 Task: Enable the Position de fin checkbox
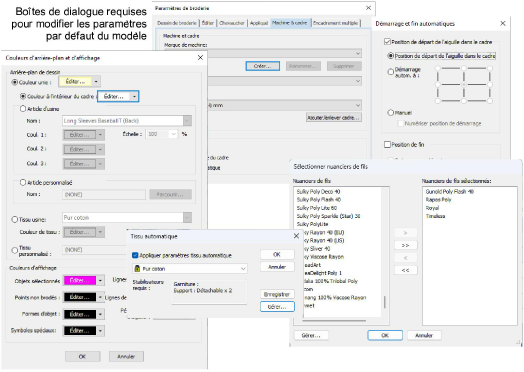[x=387, y=144]
